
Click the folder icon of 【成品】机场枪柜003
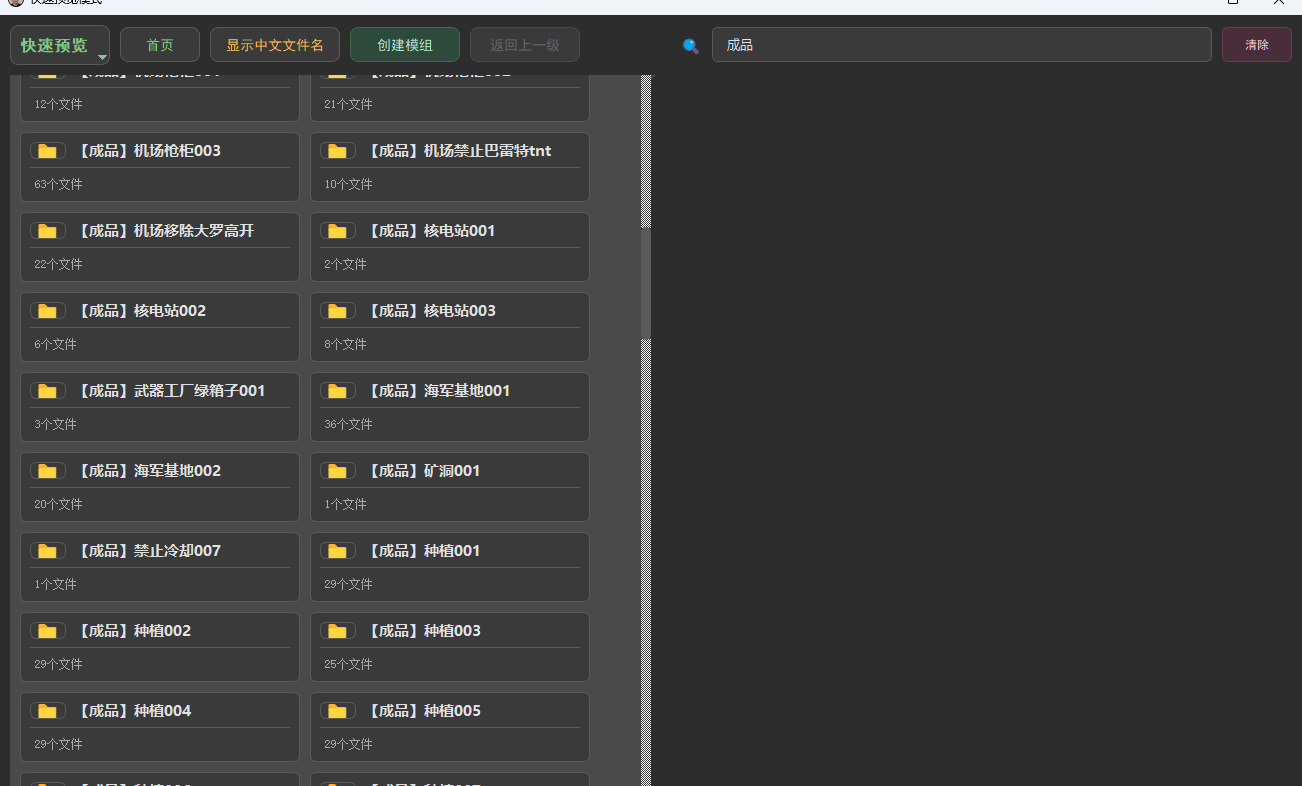point(47,151)
